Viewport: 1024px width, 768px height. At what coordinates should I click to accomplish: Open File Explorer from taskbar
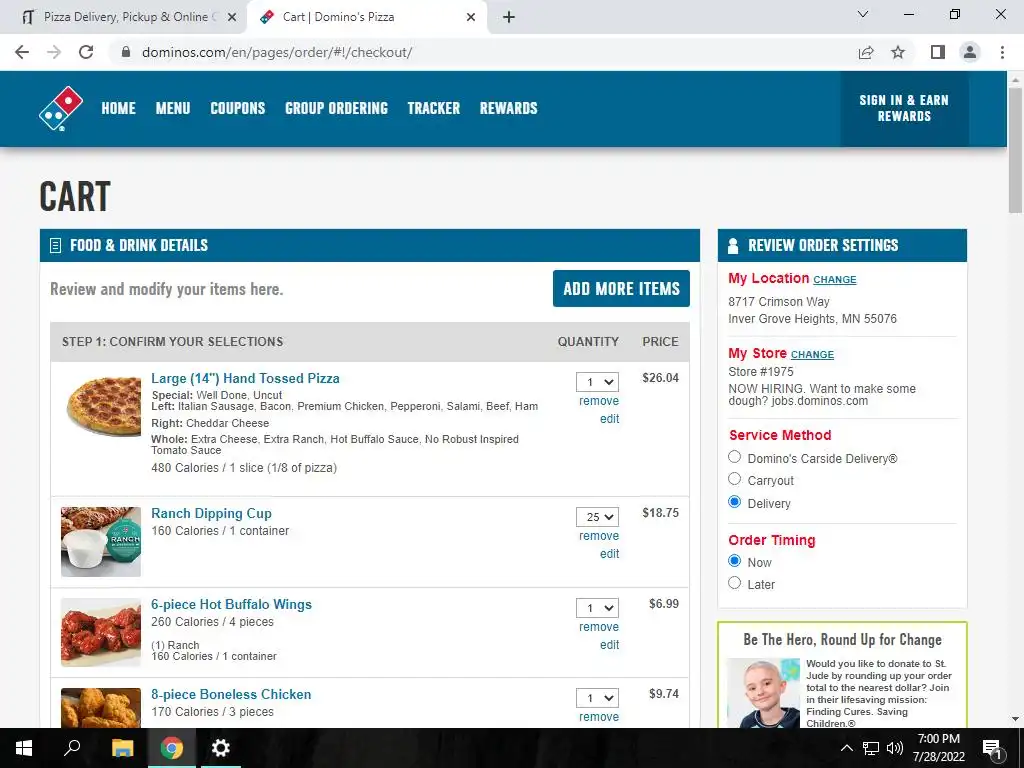coord(122,748)
